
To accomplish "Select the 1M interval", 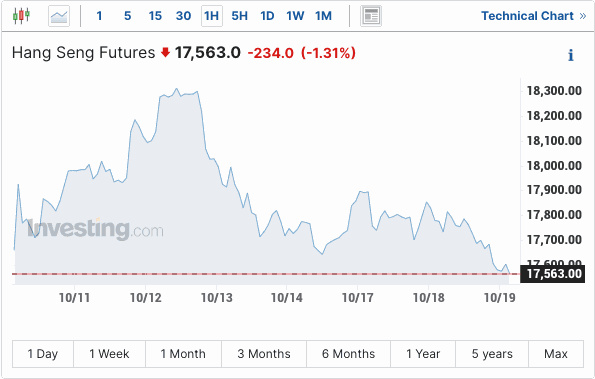I will tap(323, 16).
